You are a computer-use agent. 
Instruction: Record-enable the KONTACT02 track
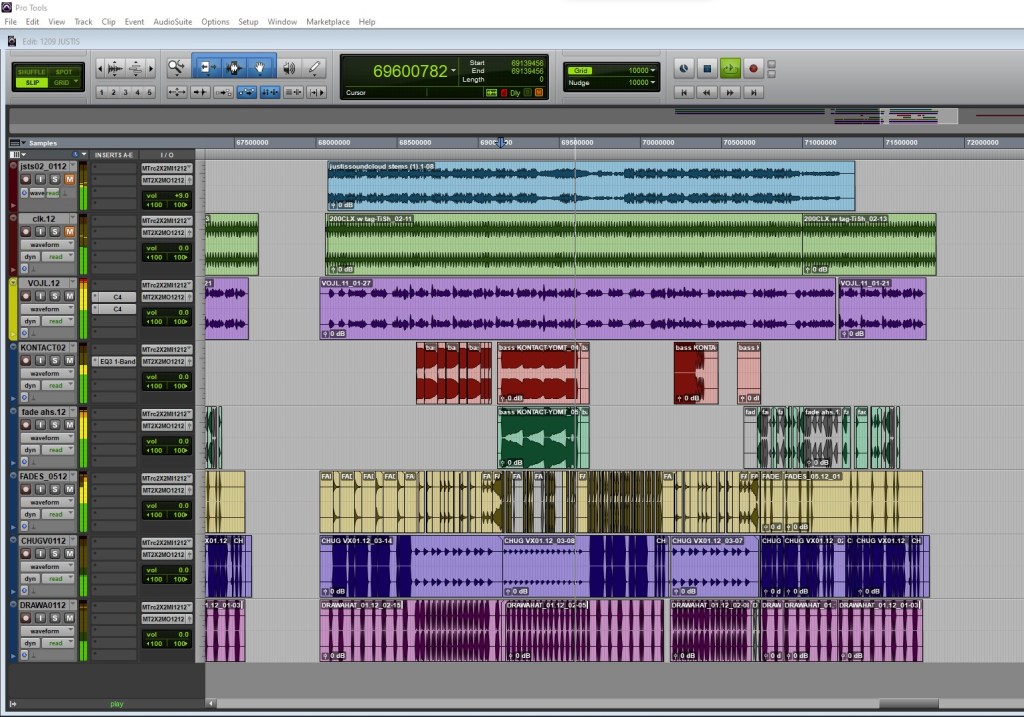pos(27,361)
